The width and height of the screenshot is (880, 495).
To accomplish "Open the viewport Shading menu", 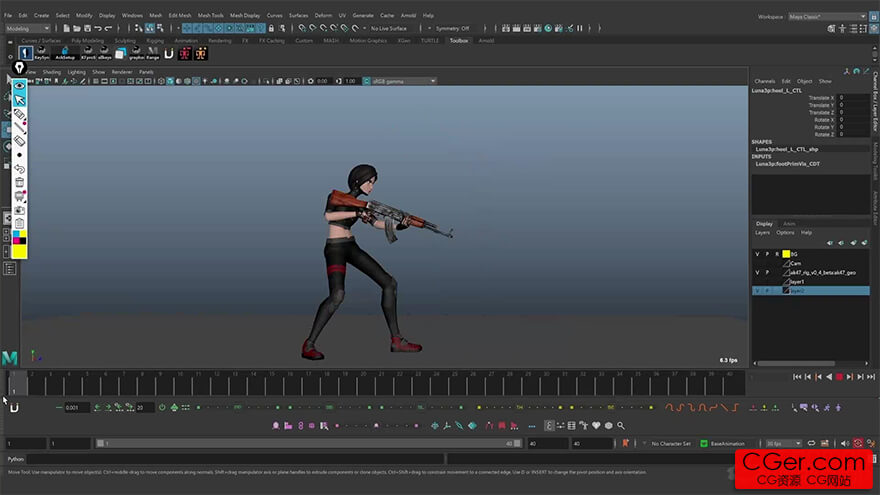I will tap(51, 72).
